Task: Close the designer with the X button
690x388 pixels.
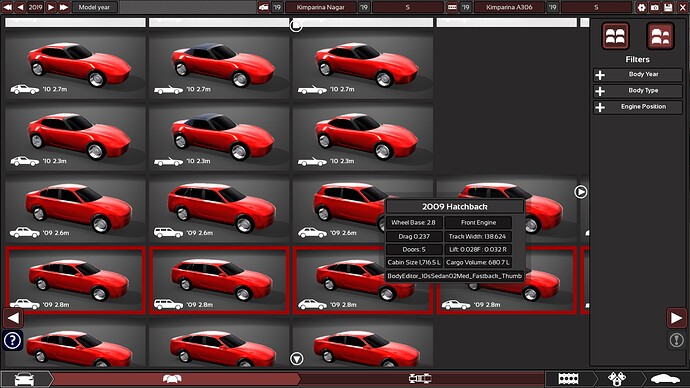Action: click(x=682, y=7)
